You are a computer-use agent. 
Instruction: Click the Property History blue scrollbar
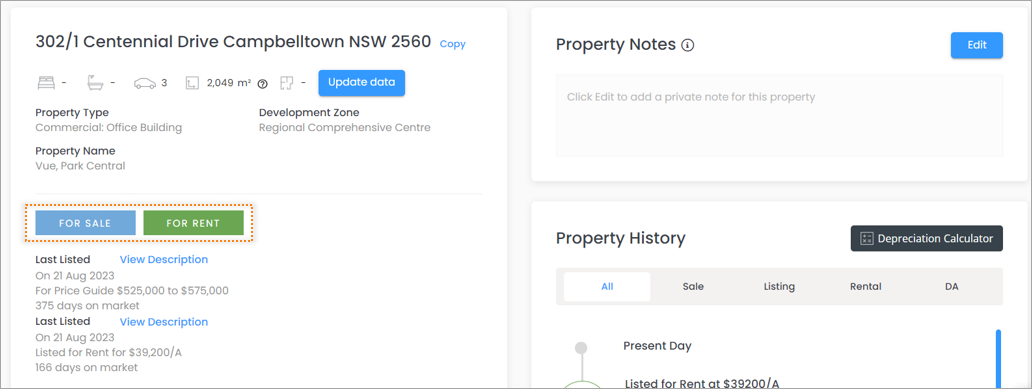tap(998, 359)
